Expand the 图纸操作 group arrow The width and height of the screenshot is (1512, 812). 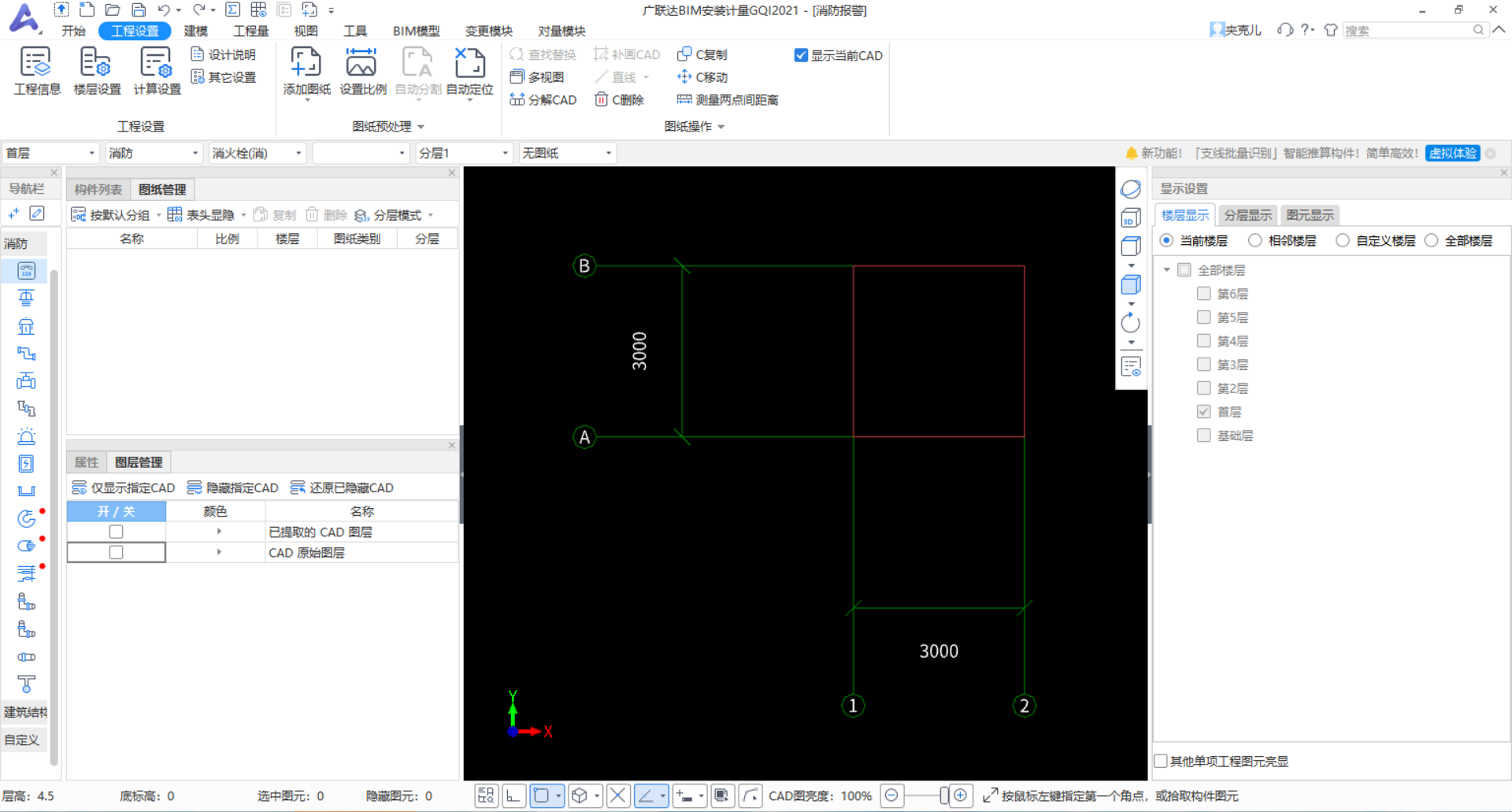pyautogui.click(x=721, y=127)
